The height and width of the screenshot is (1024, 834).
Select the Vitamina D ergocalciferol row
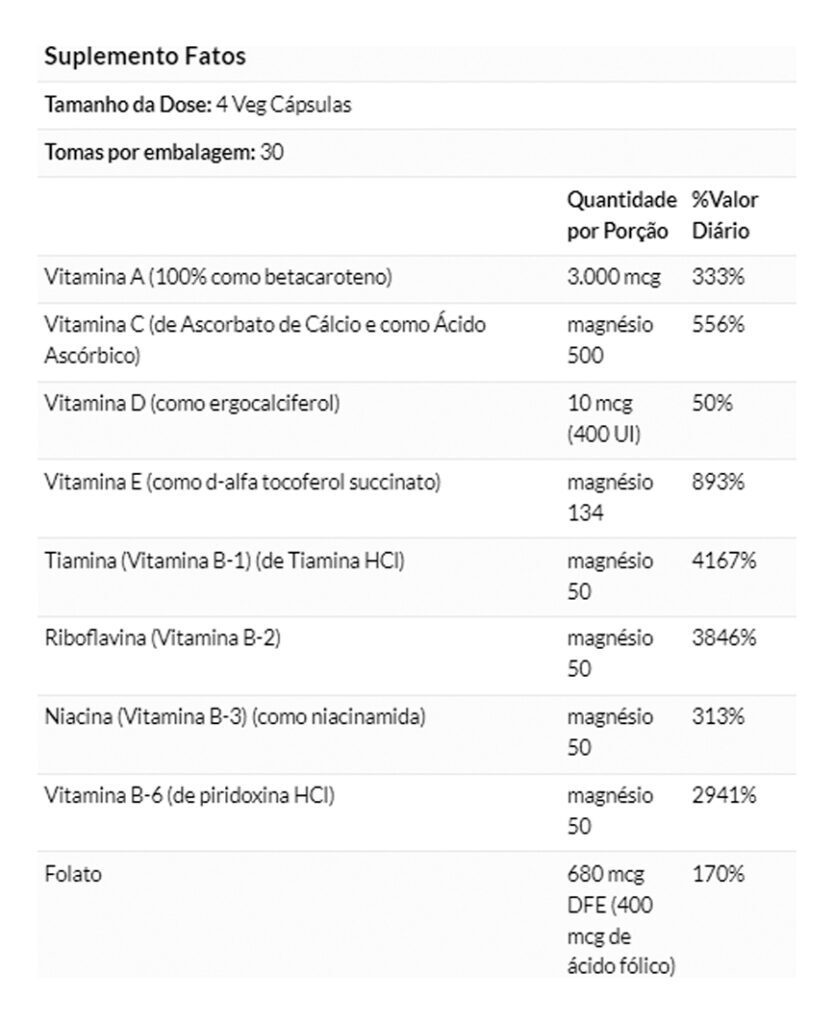click(x=417, y=421)
